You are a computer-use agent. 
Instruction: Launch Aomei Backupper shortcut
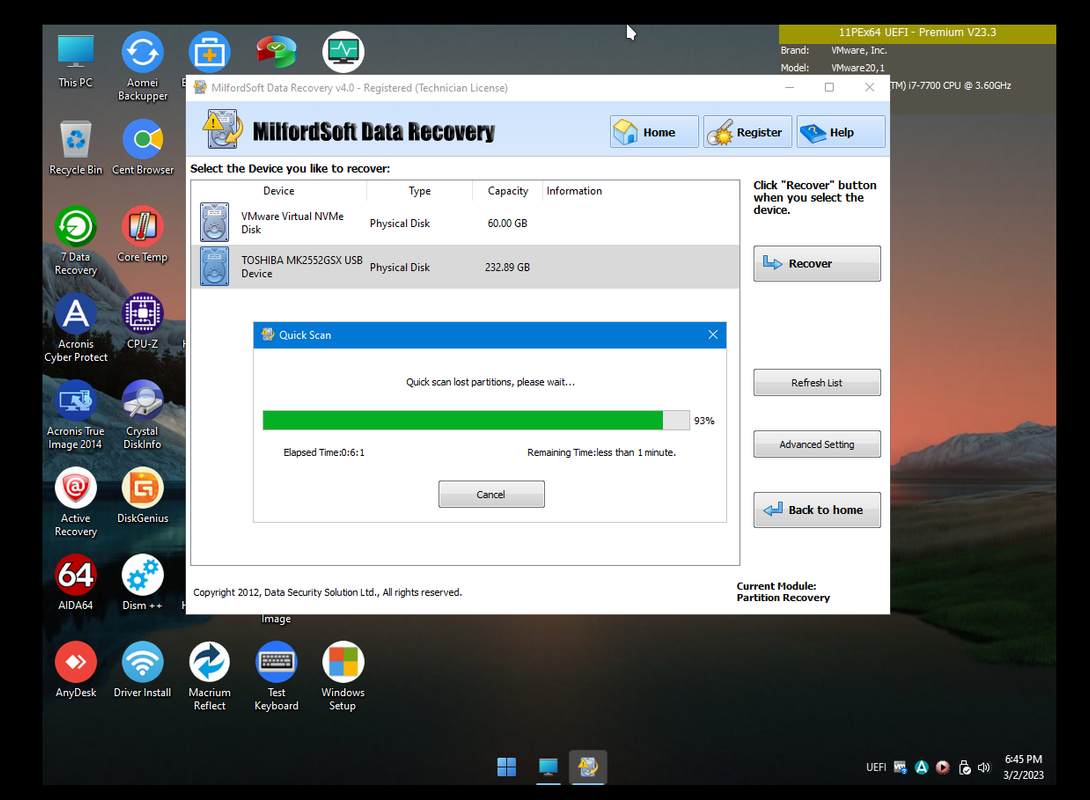[x=143, y=67]
